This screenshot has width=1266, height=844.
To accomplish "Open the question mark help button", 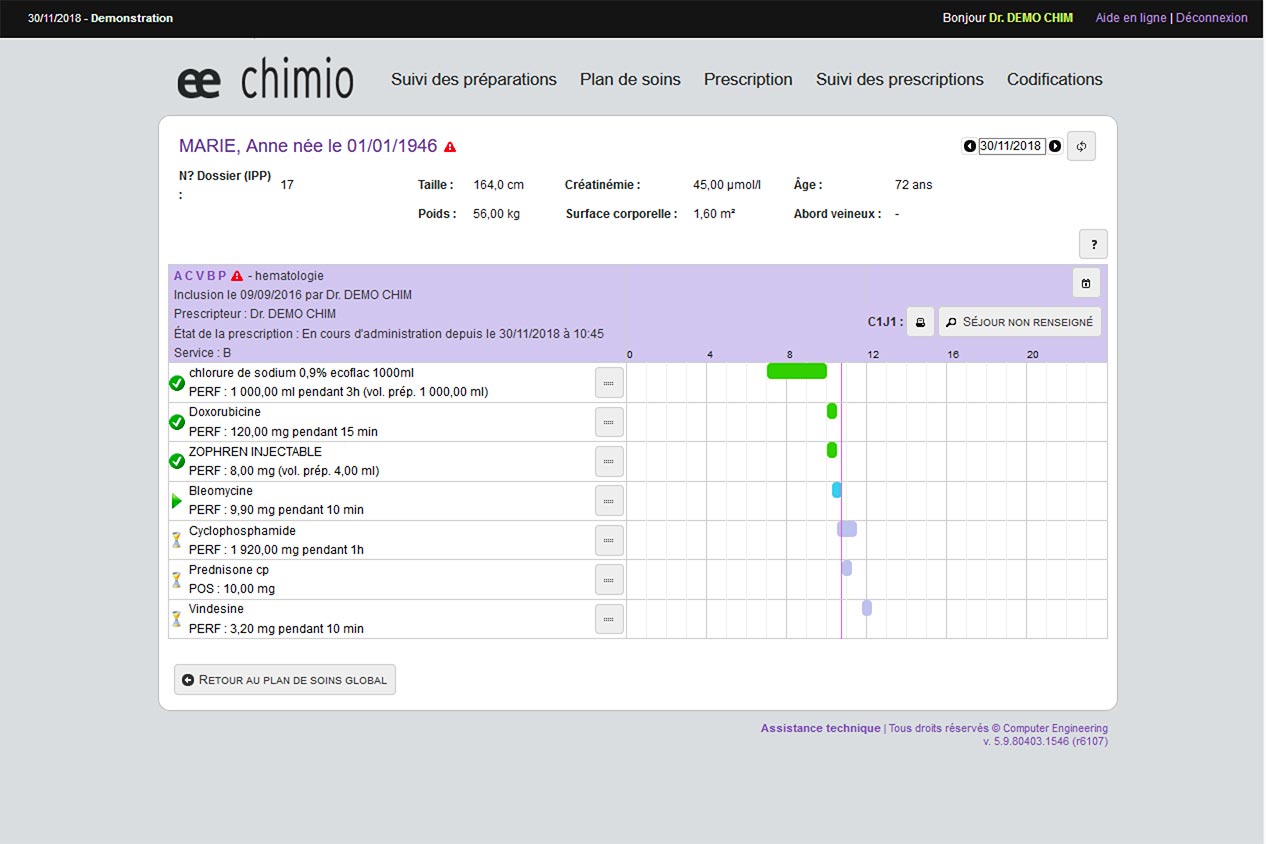I will [x=1093, y=244].
